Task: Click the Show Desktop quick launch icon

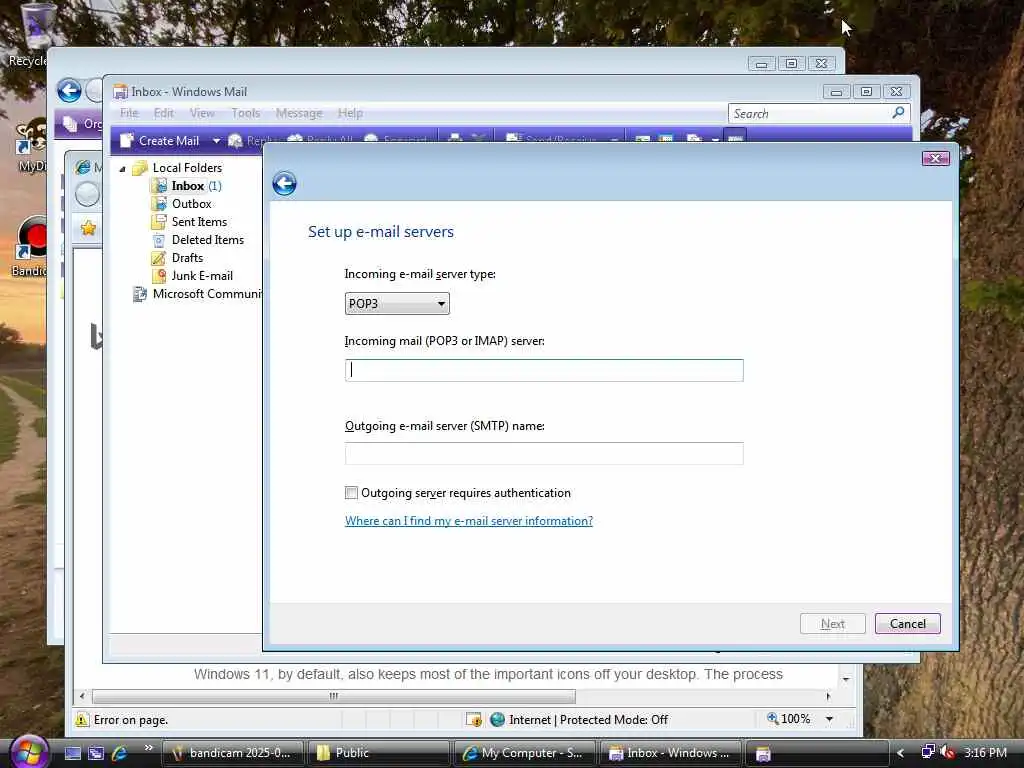Action: pyautogui.click(x=73, y=753)
